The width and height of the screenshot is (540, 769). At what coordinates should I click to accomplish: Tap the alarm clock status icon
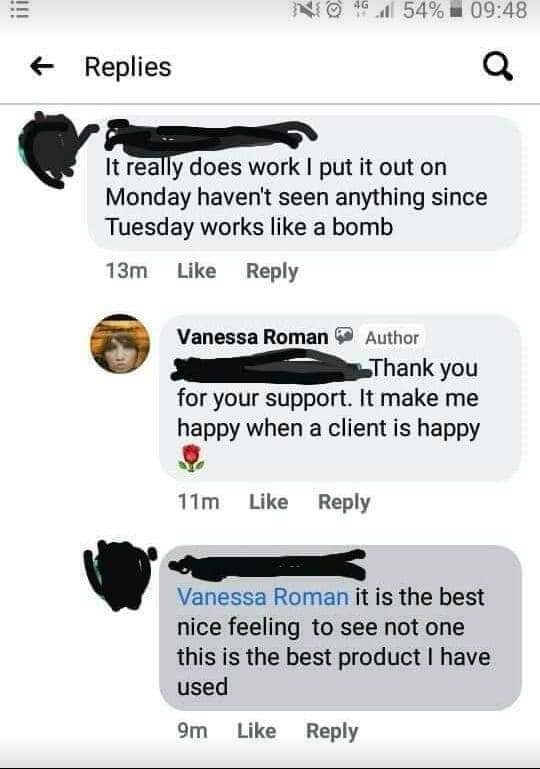[335, 10]
